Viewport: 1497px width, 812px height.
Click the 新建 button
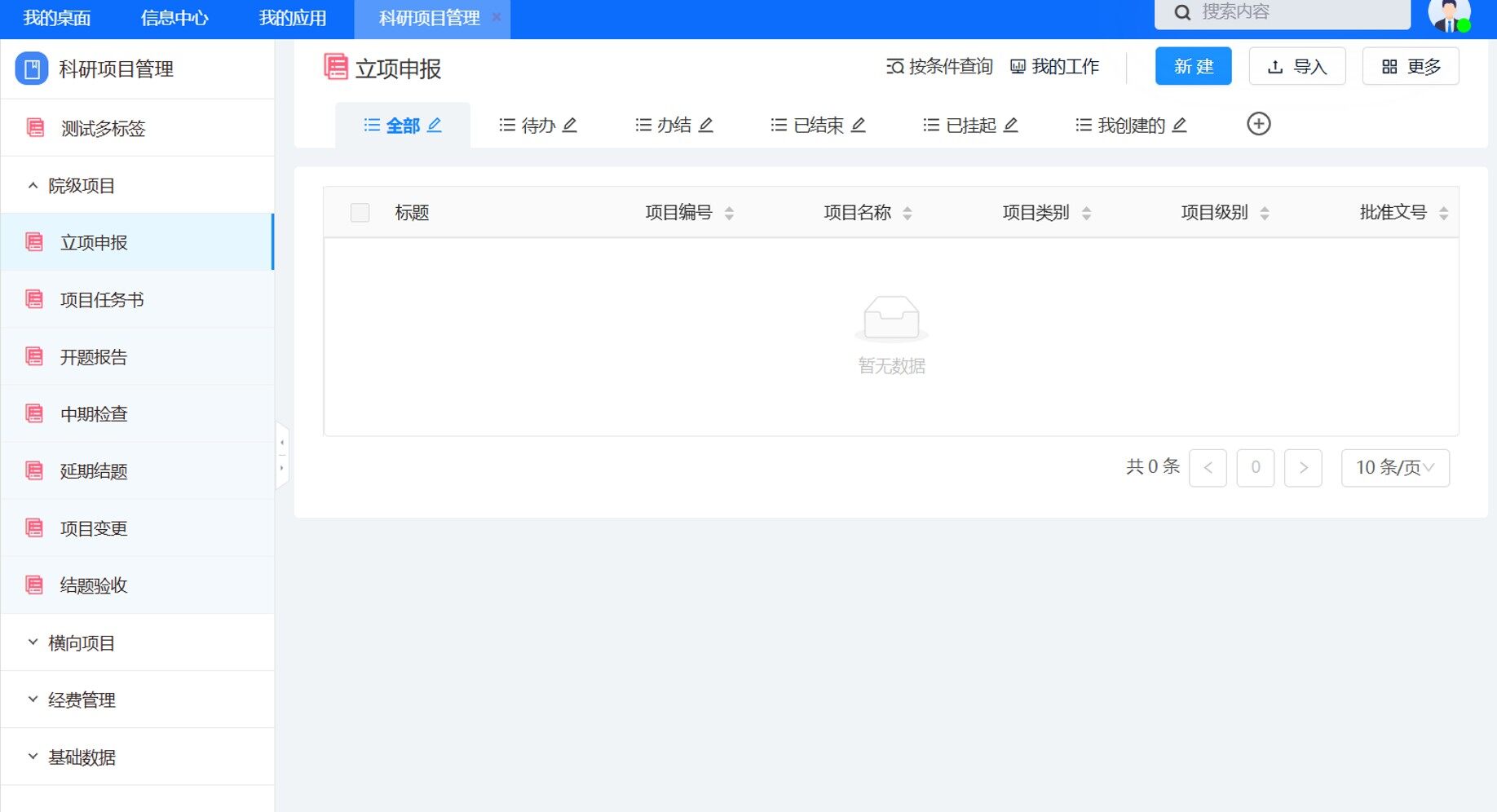click(x=1193, y=67)
